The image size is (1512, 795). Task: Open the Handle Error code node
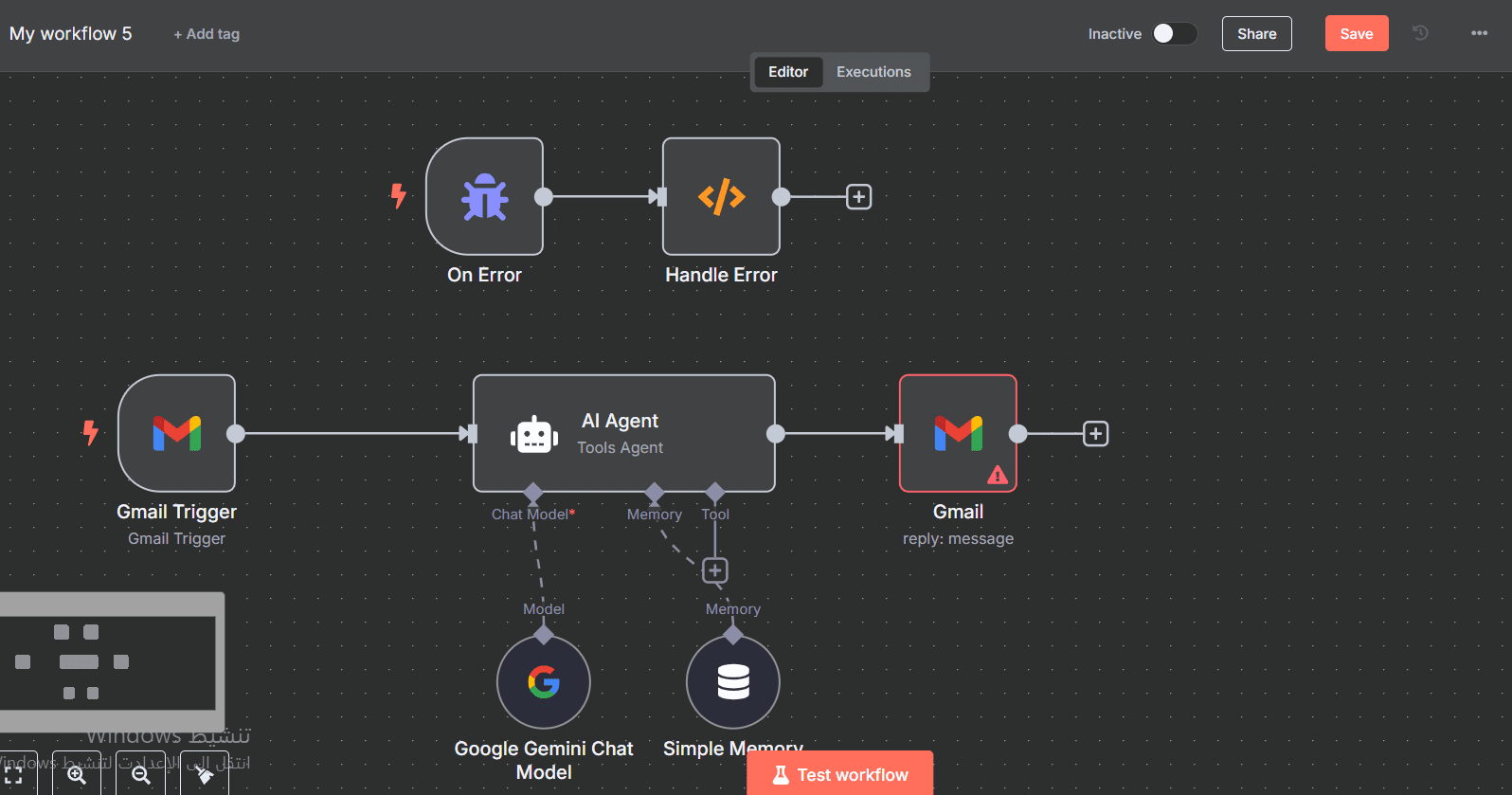pos(721,197)
